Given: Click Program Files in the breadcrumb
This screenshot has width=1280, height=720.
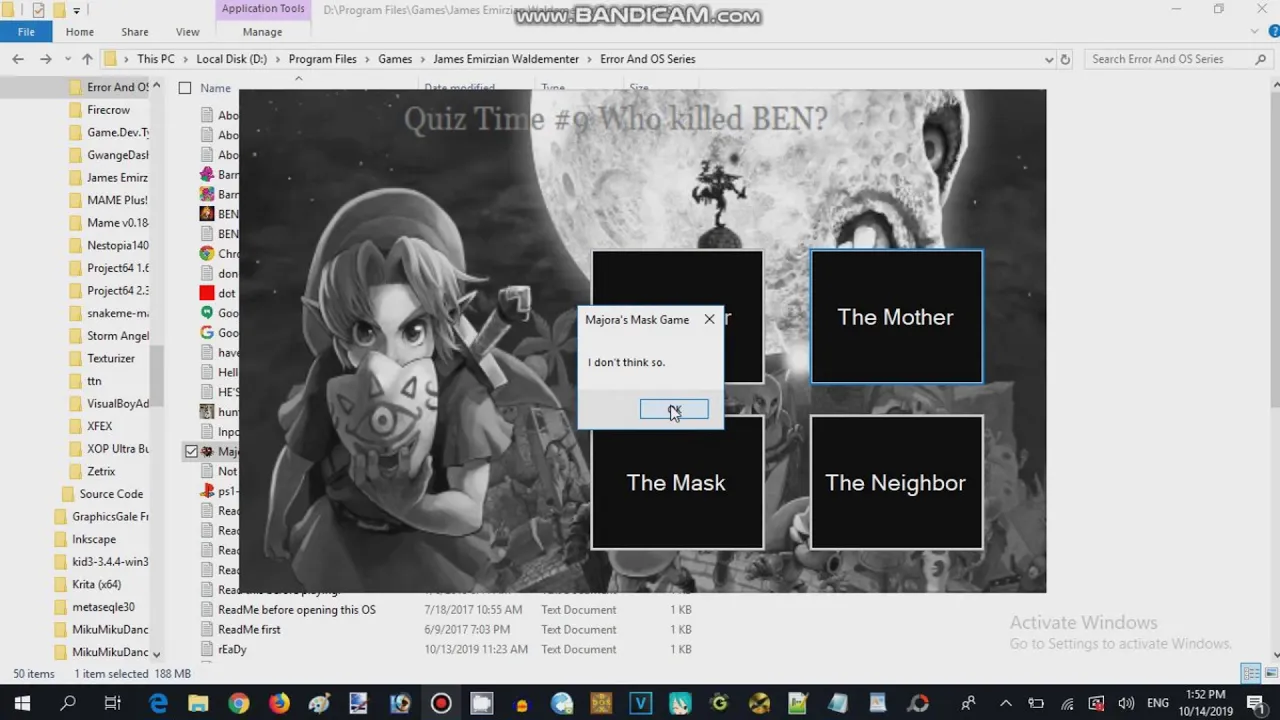Looking at the screenshot, I should [322, 59].
